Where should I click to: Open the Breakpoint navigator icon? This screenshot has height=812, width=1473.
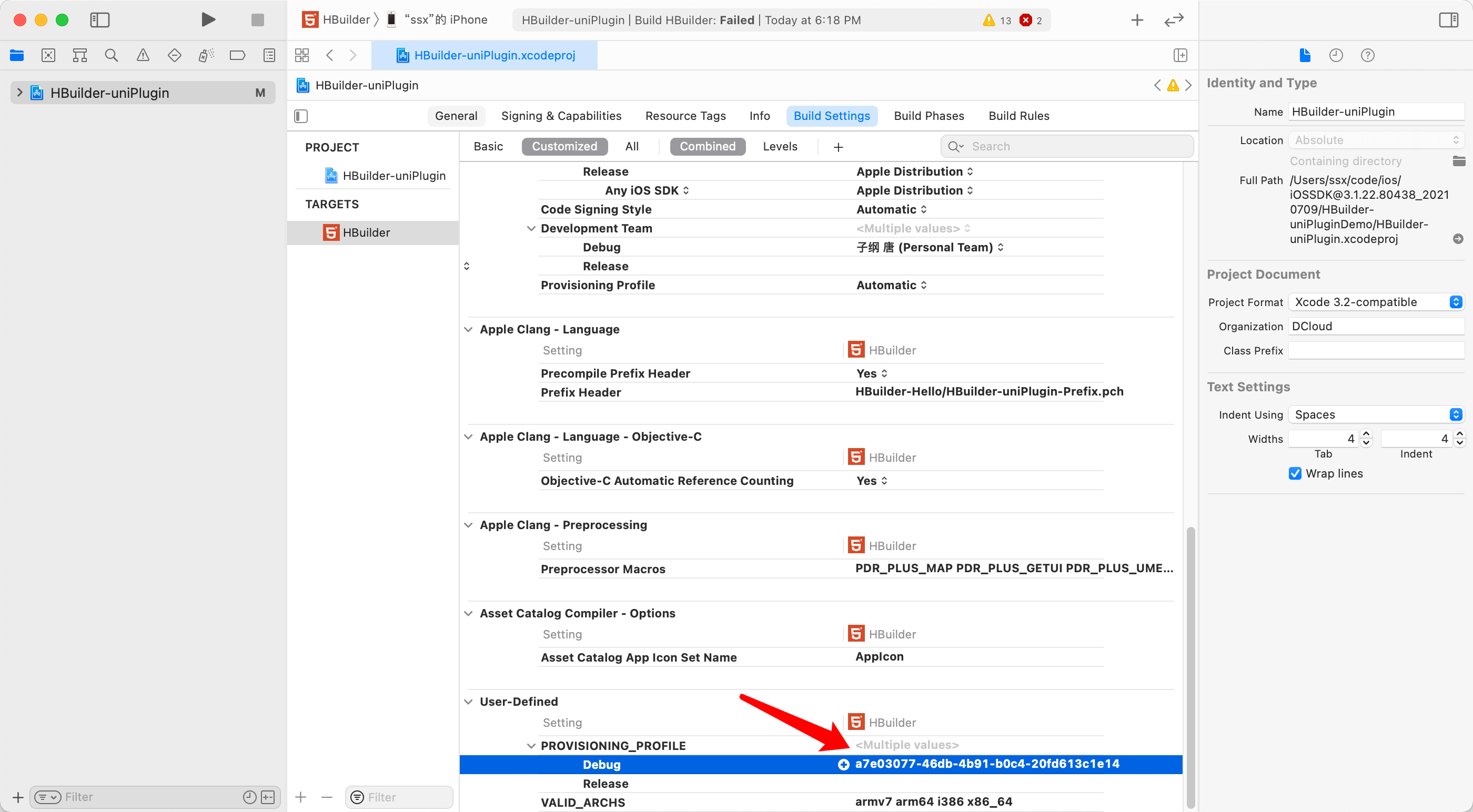click(x=237, y=55)
